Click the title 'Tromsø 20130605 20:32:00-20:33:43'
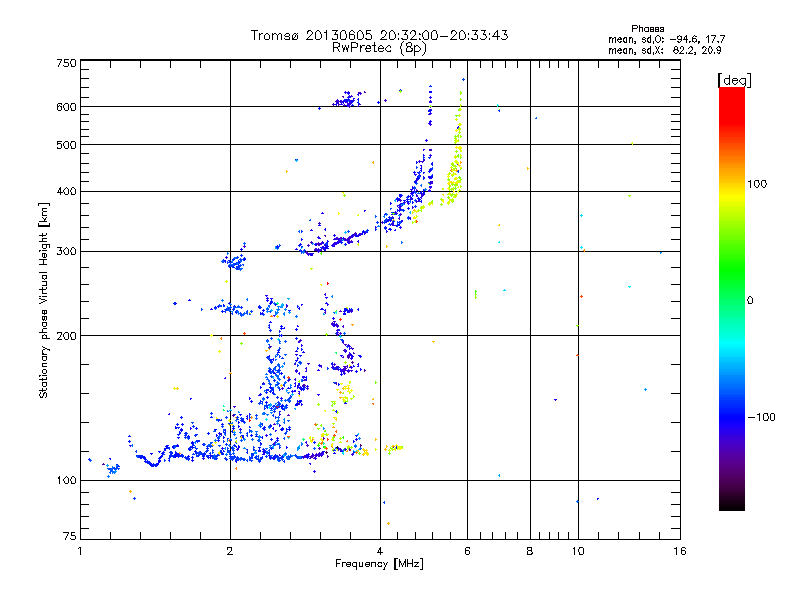800x600 pixels. click(x=379, y=35)
